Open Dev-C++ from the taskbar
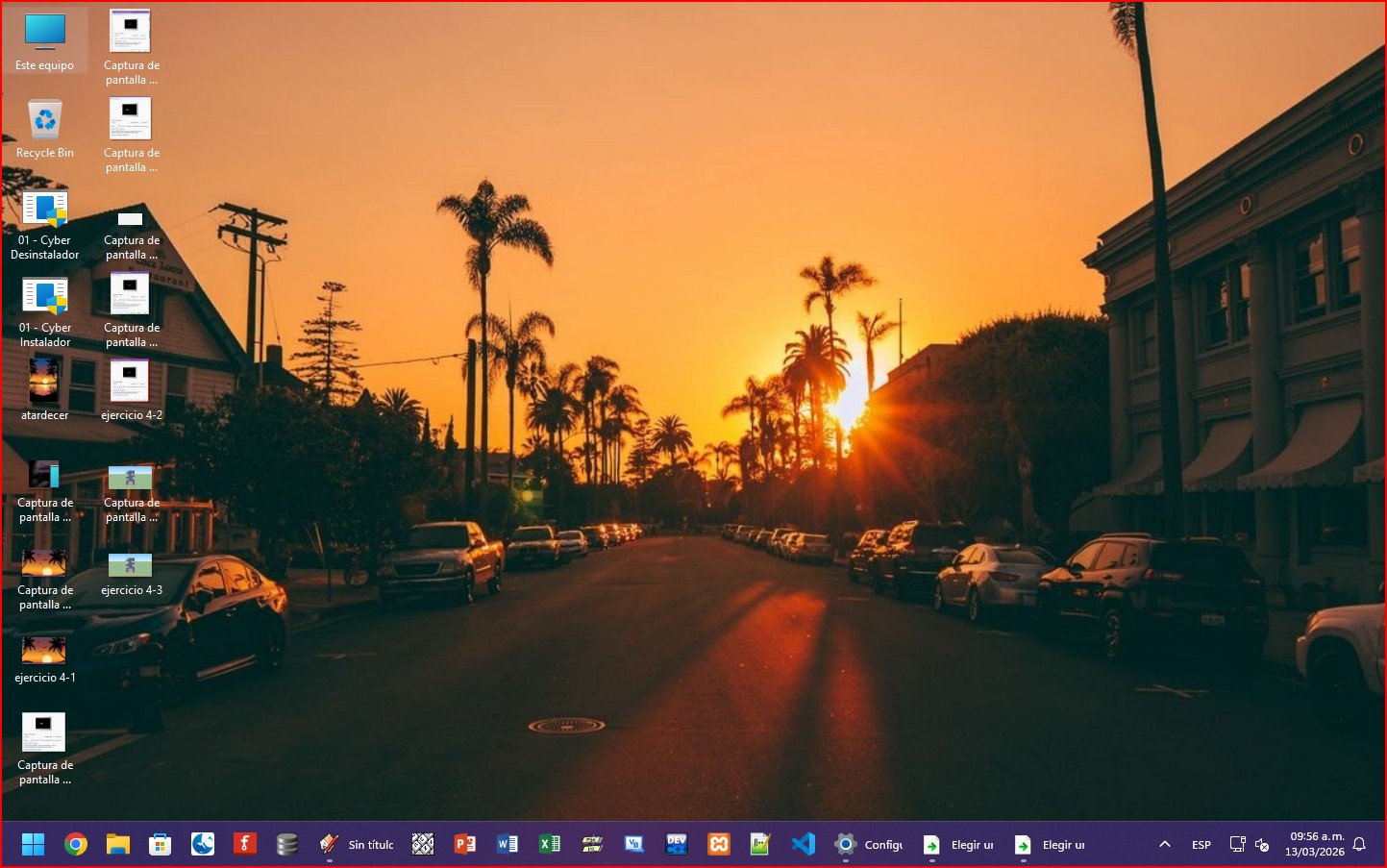The image size is (1387, 868). pyautogui.click(x=677, y=844)
